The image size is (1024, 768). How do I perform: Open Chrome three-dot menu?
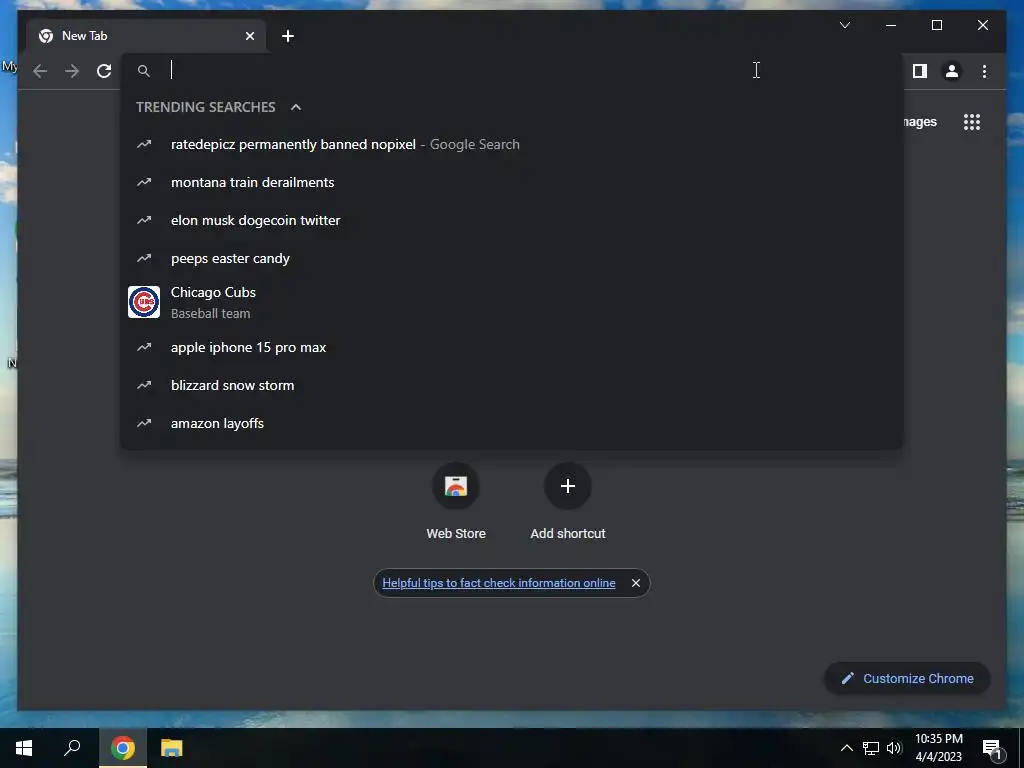(984, 71)
